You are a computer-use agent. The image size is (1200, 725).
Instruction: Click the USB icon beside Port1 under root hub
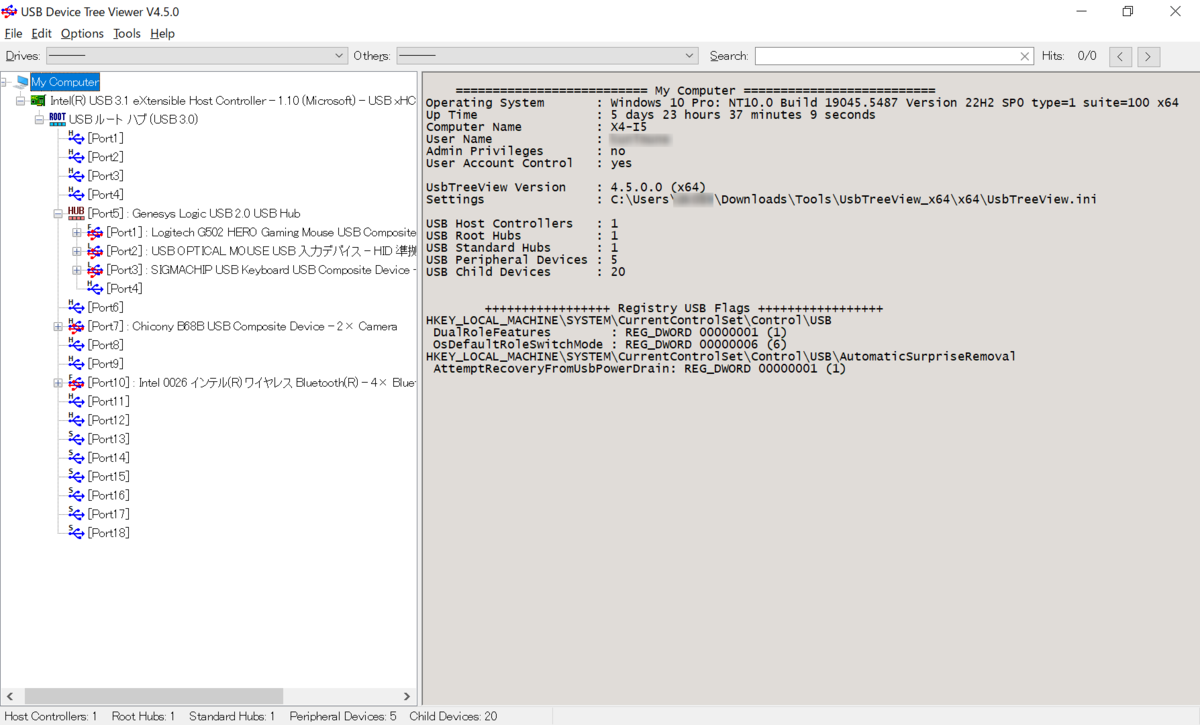click(76, 138)
